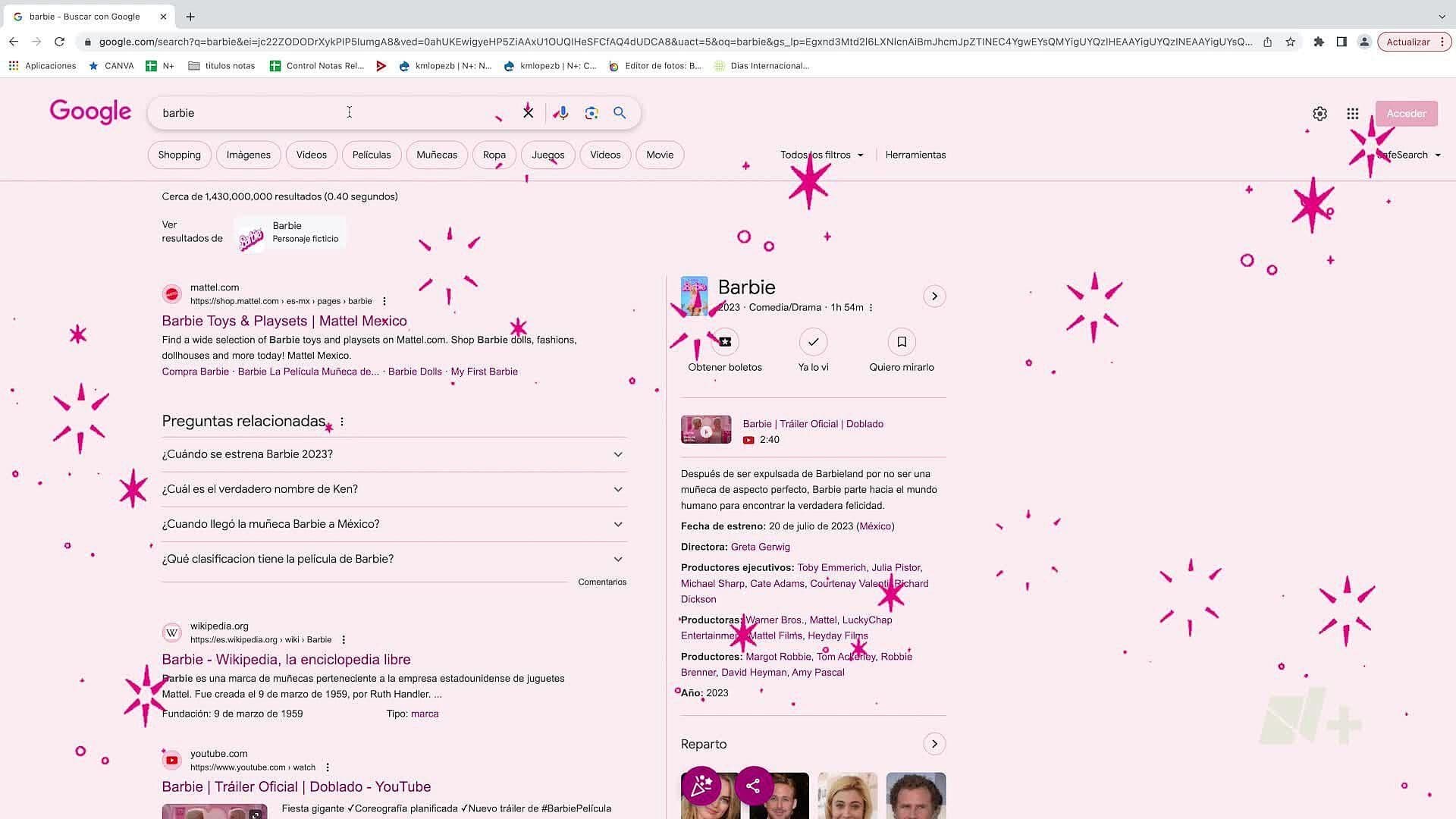Image resolution: width=1456 pixels, height=819 pixels.
Task: Open Barbie Toys & Playsets Mattel Mexico link
Action: (x=284, y=321)
